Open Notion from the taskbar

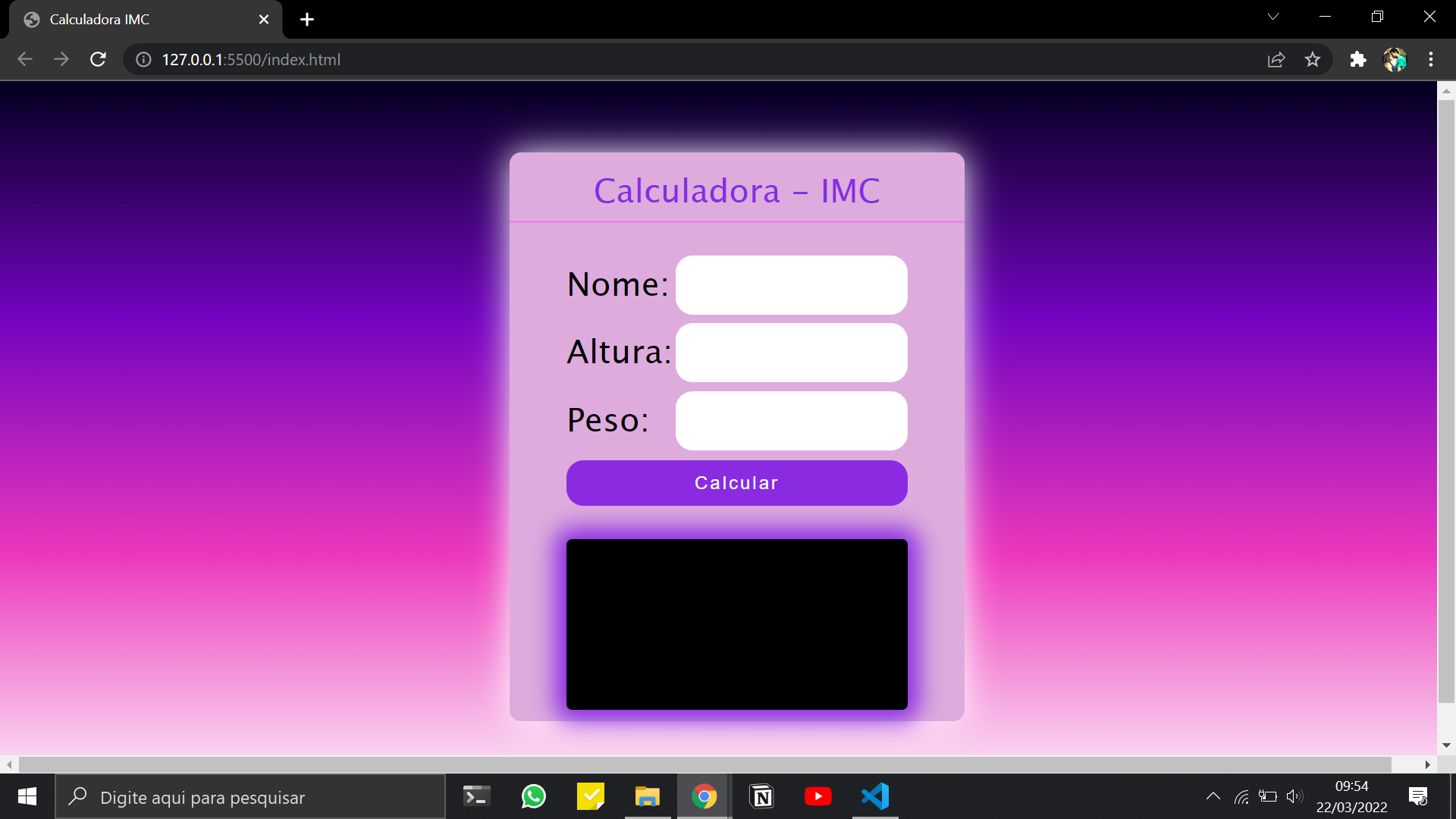(x=761, y=796)
